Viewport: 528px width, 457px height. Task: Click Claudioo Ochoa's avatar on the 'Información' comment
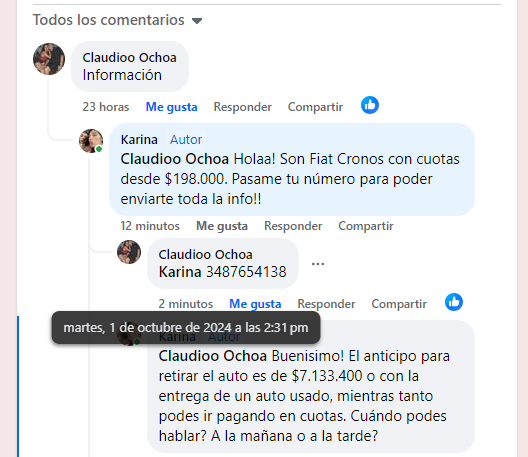coord(49,59)
